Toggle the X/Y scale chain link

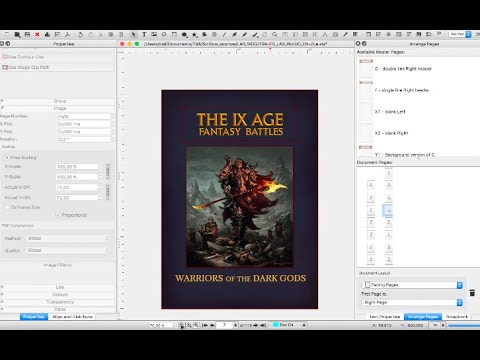[x=107, y=171]
